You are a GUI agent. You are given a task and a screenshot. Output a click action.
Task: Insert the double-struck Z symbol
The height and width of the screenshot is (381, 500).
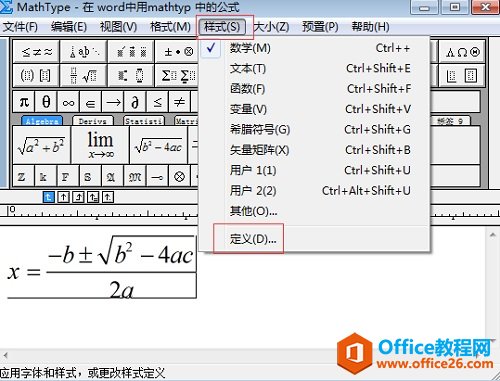24,176
